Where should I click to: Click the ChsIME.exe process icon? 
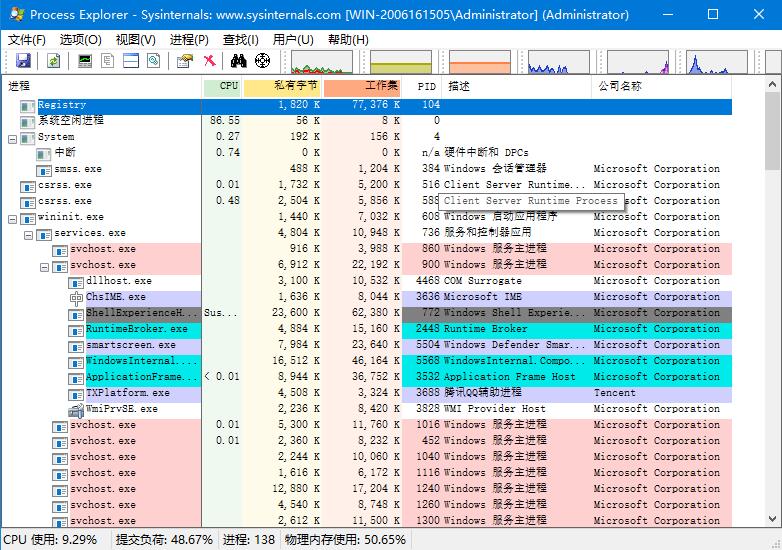point(76,298)
